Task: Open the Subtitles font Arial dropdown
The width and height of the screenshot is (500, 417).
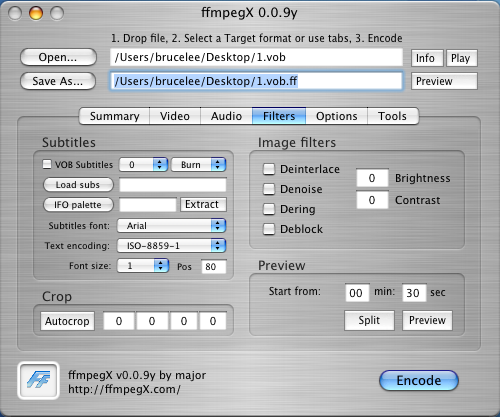Action: pyautogui.click(x=171, y=226)
